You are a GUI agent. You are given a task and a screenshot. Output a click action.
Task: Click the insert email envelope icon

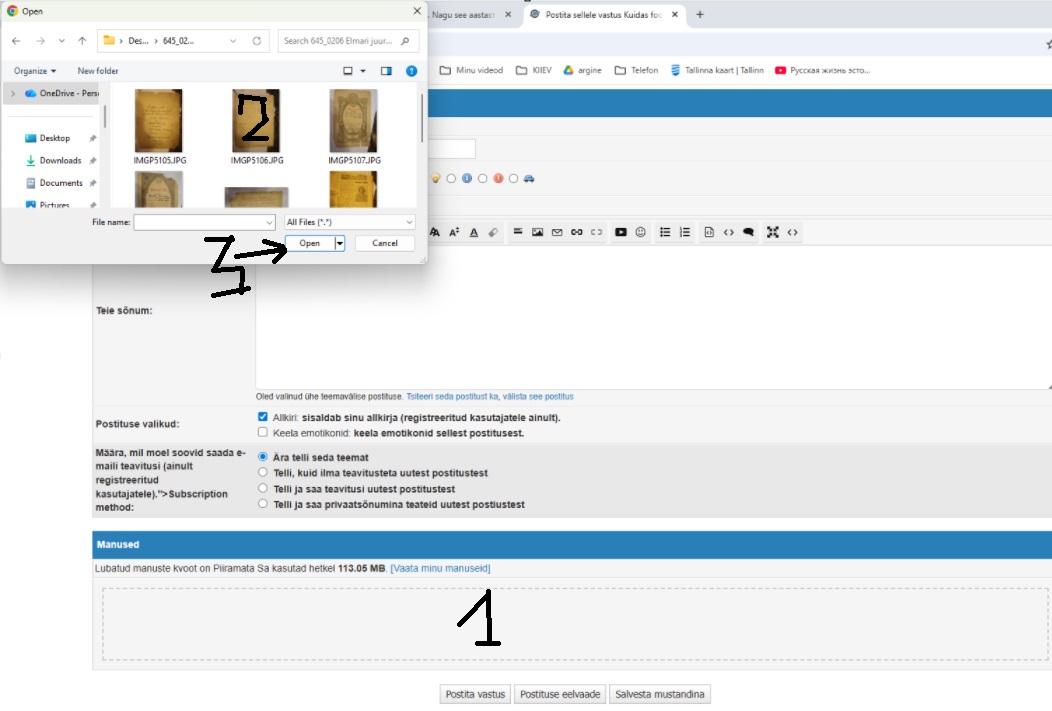(x=557, y=232)
